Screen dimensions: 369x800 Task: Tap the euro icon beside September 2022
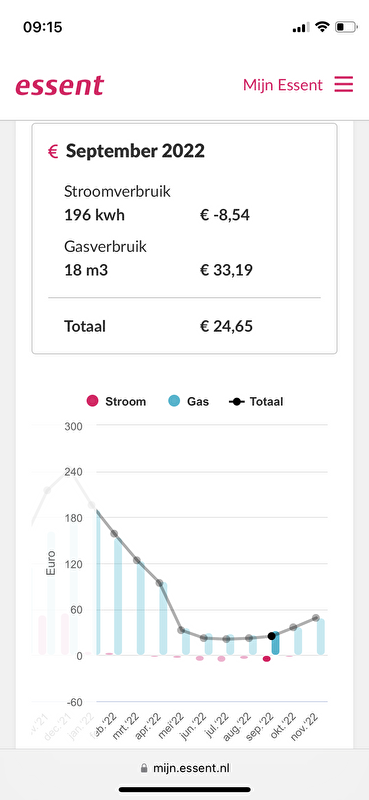tap(53, 151)
